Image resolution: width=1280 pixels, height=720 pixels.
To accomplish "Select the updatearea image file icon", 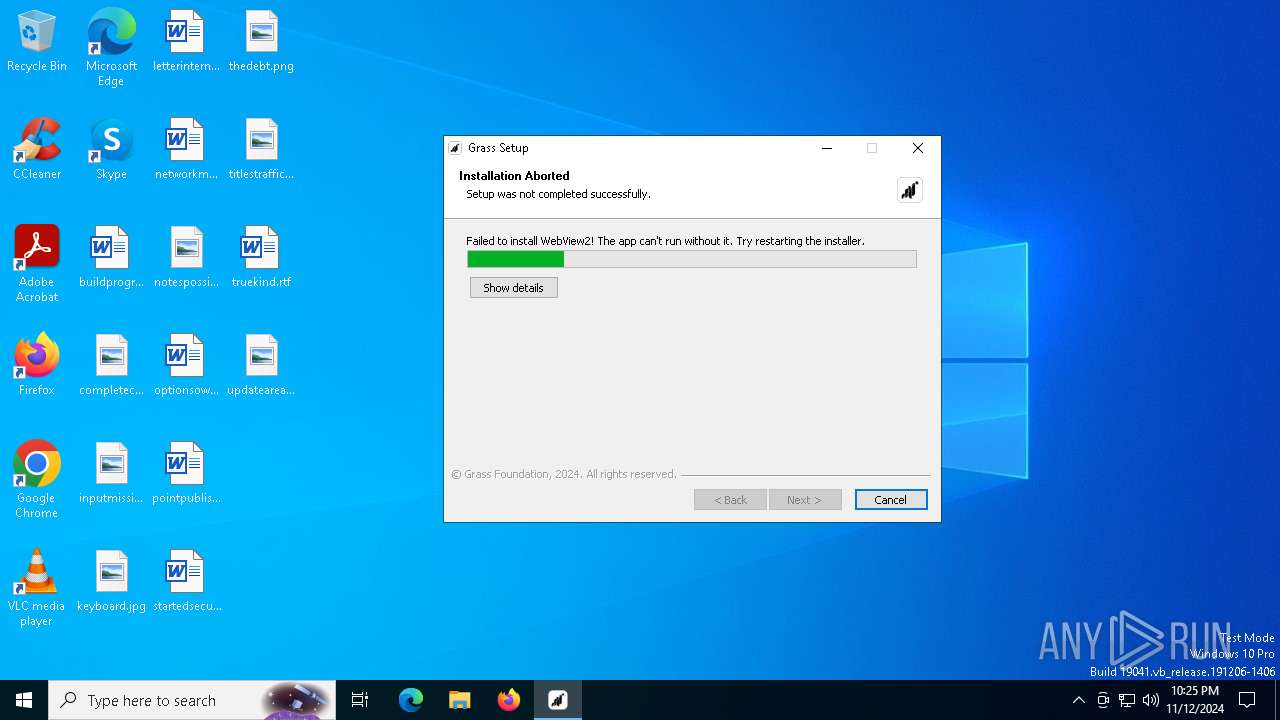I will [x=261, y=366].
